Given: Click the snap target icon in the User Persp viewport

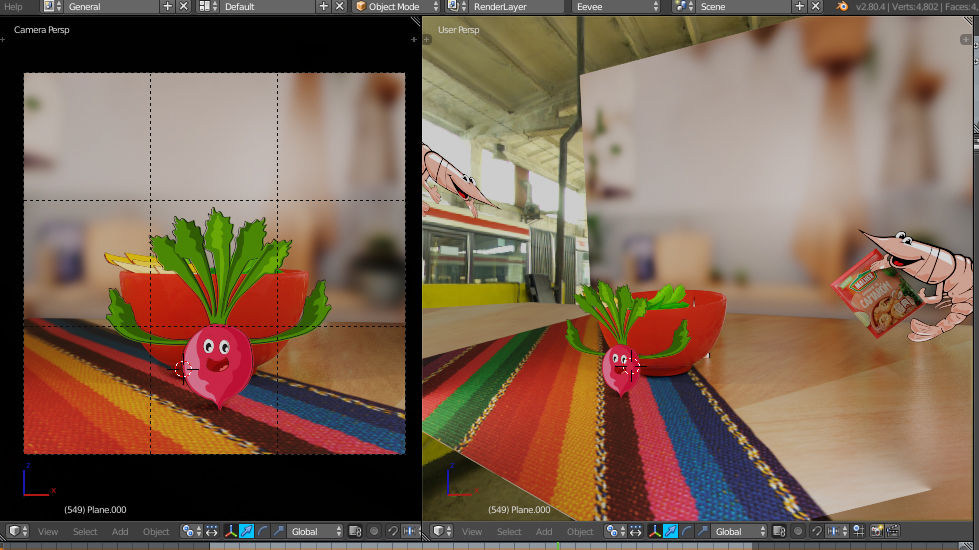Looking at the screenshot, I should [858, 531].
